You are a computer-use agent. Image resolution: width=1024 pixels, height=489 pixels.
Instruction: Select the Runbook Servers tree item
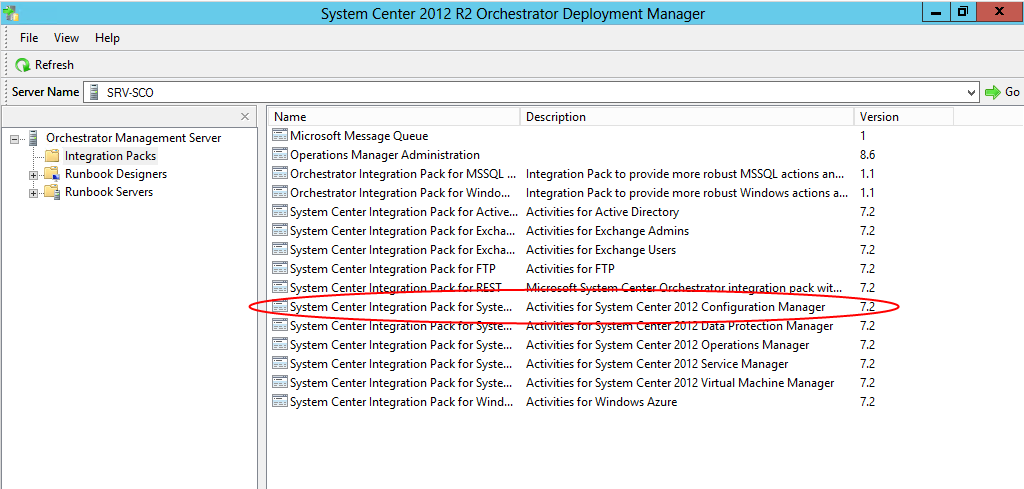[109, 192]
